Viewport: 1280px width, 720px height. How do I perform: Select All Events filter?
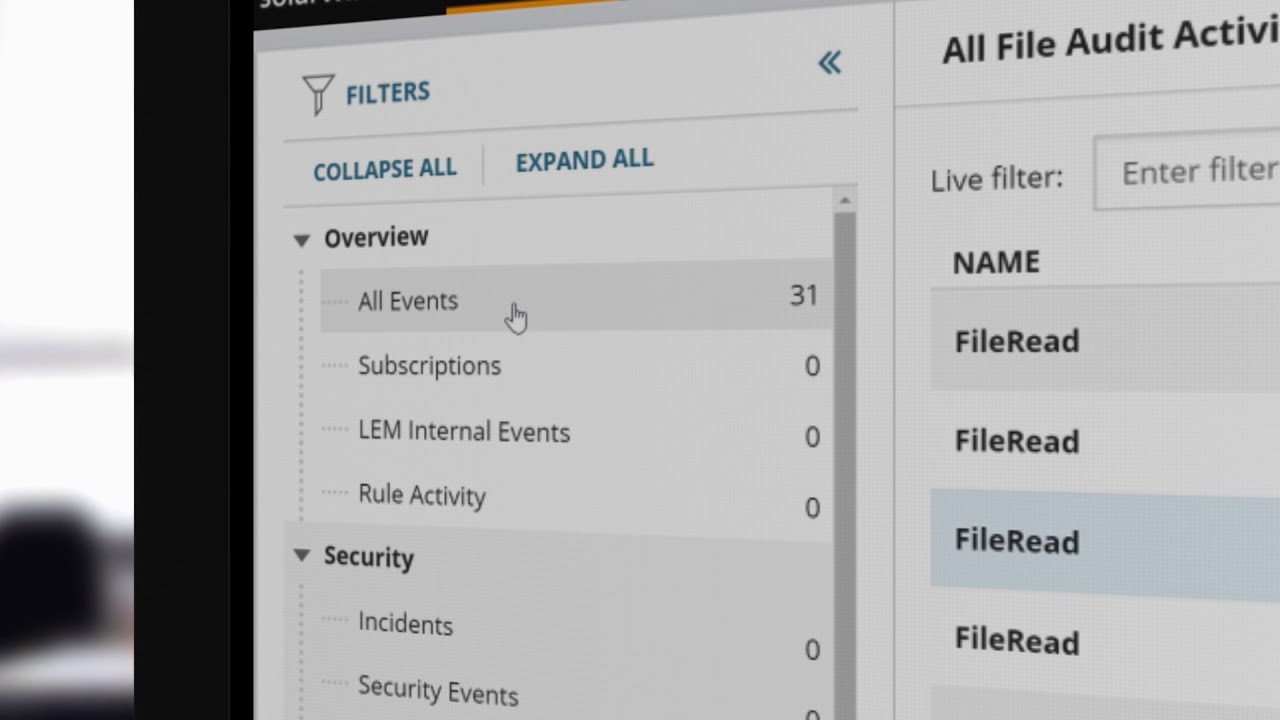click(575, 298)
